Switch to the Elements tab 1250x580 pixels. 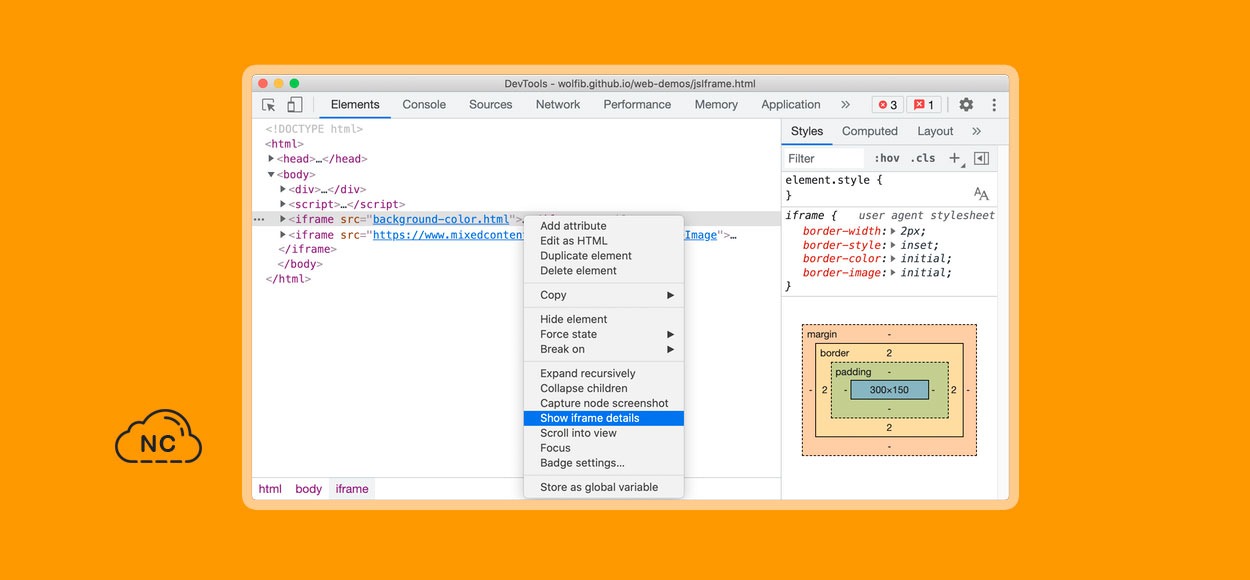[355, 105]
